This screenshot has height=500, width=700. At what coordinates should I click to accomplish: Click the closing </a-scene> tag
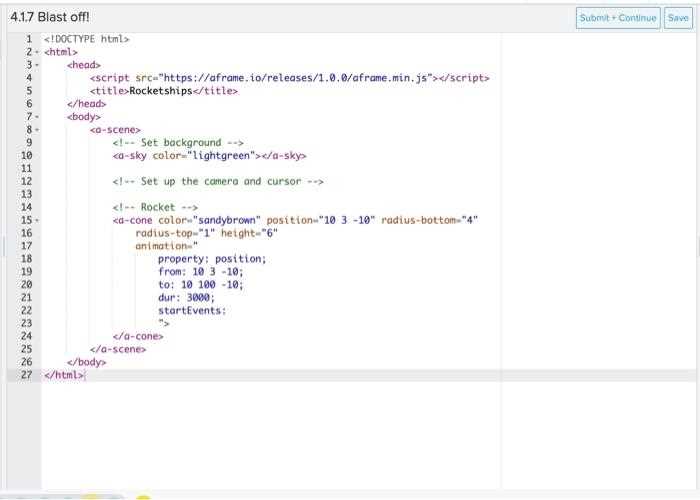(x=118, y=350)
